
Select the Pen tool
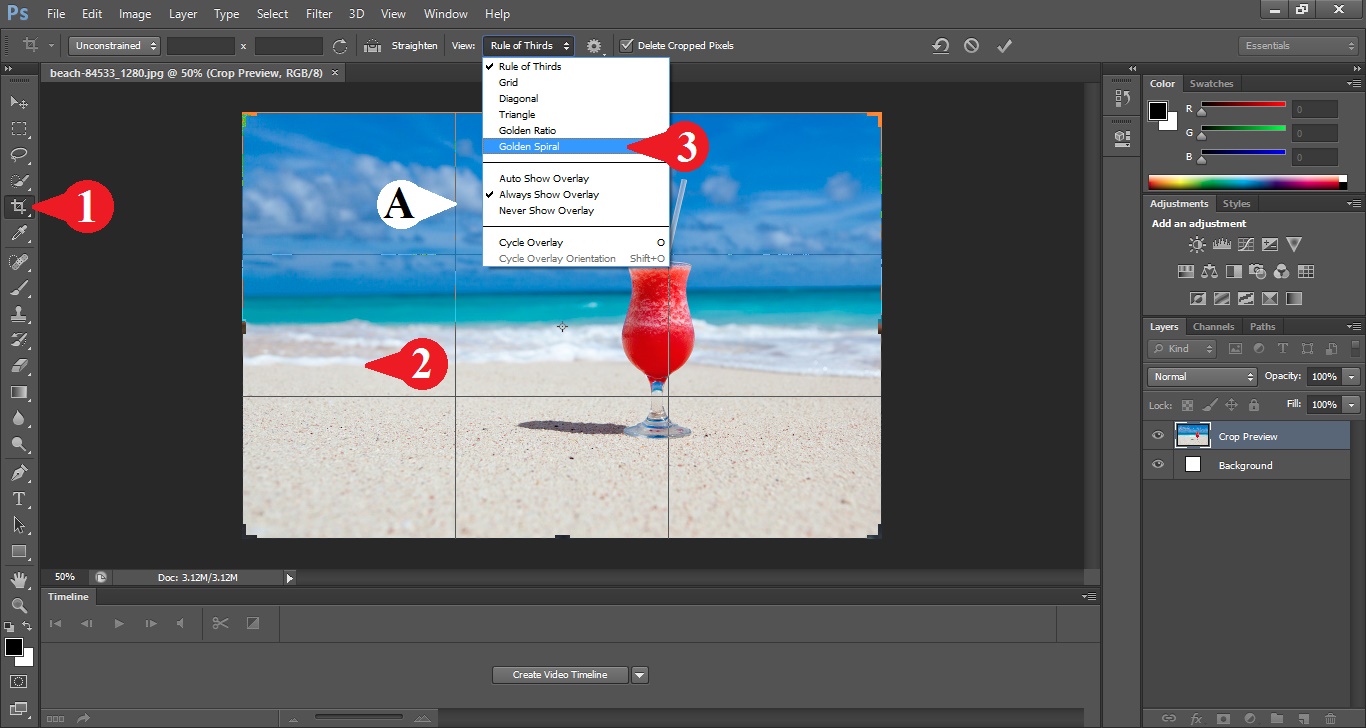click(20, 472)
